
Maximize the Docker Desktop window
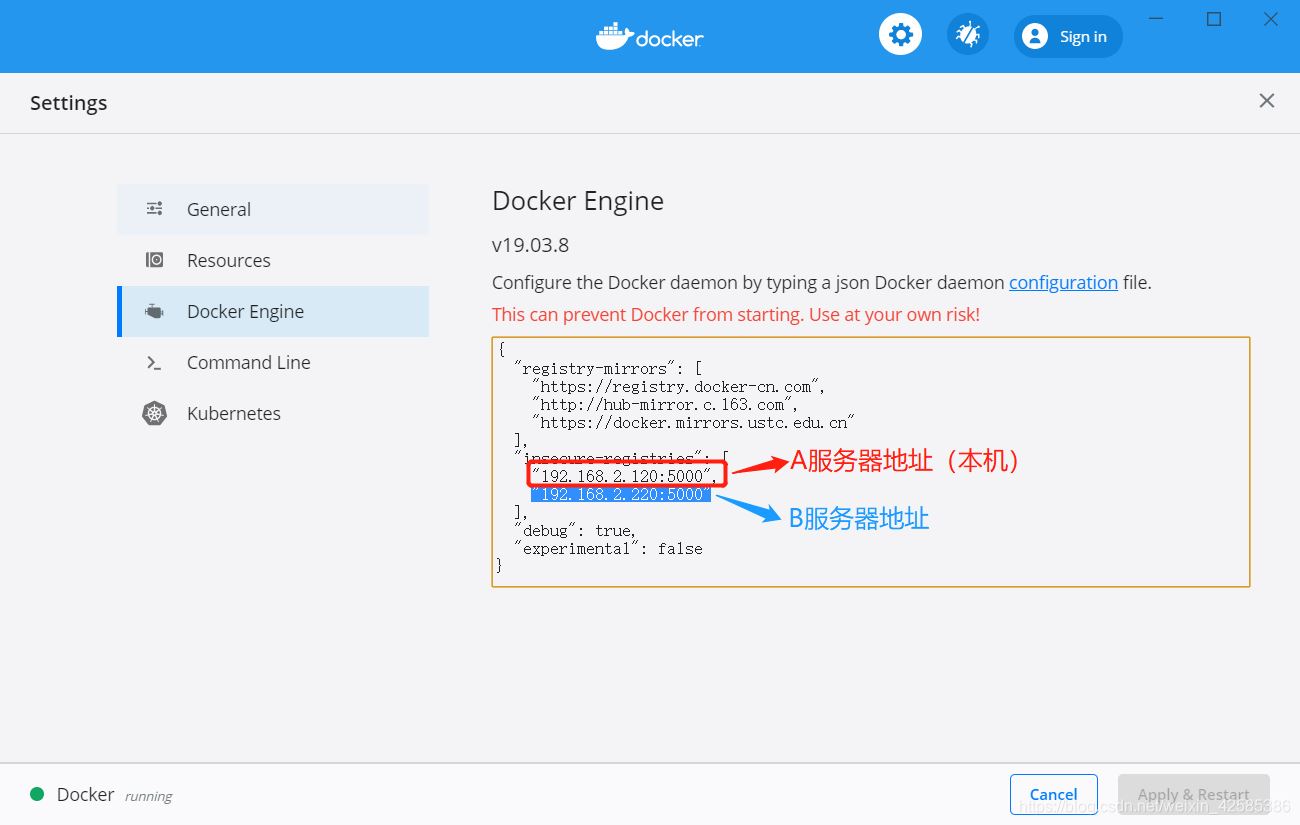coord(1214,19)
